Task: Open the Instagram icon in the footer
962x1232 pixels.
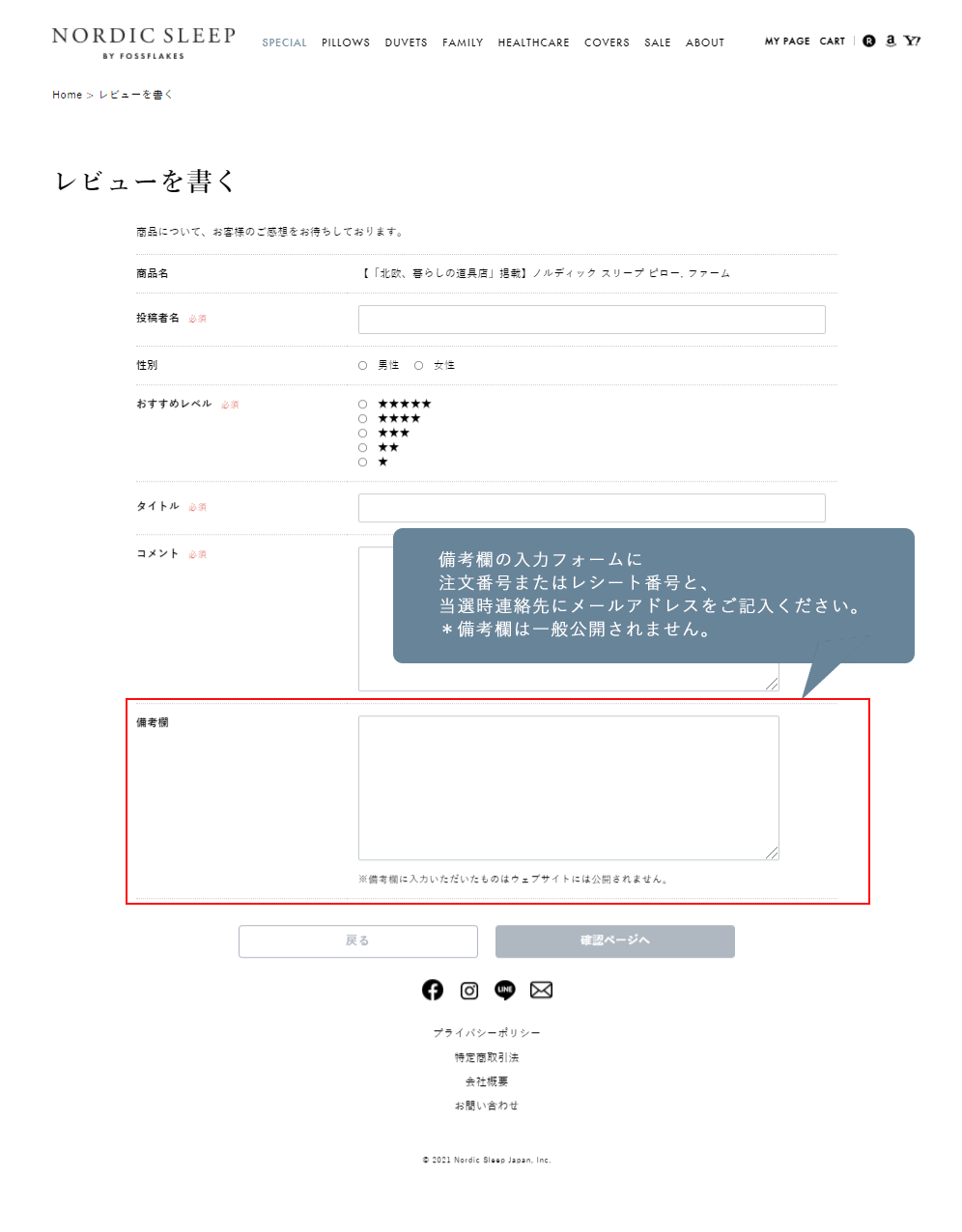Action: click(468, 990)
